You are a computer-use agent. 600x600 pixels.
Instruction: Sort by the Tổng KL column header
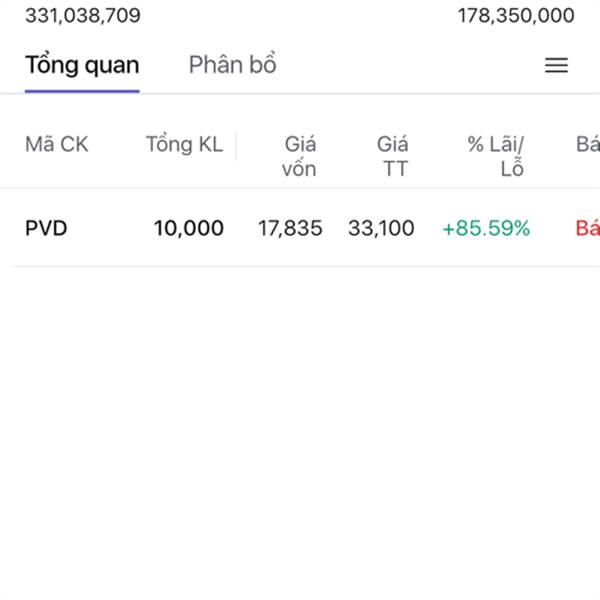pos(184,144)
